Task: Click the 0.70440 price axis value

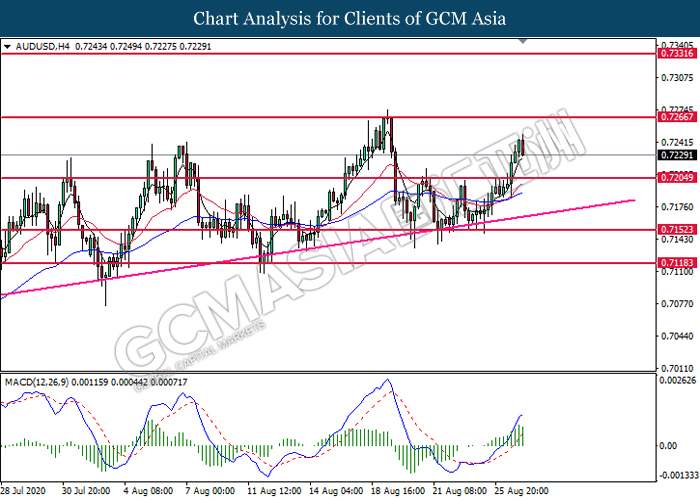Action: [x=677, y=336]
